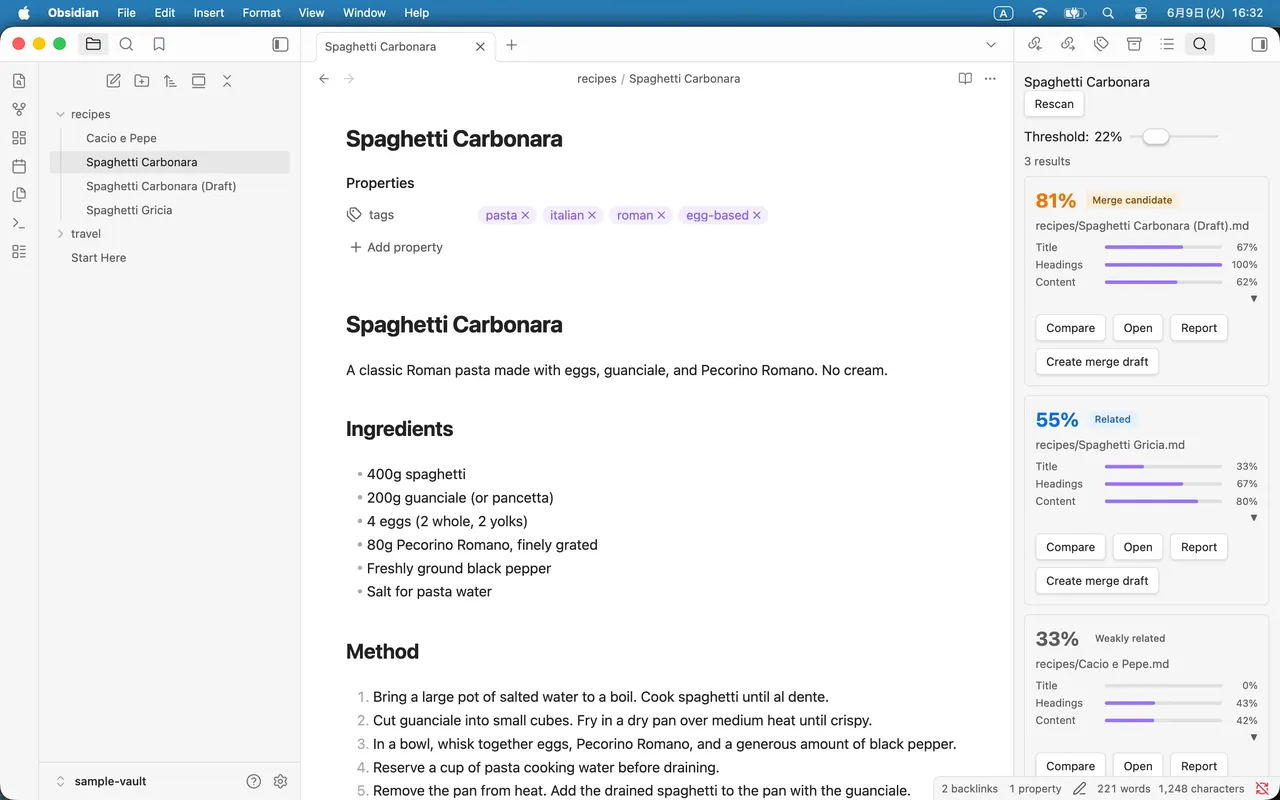Open daily note calendar icon in ribbon

click(19, 166)
